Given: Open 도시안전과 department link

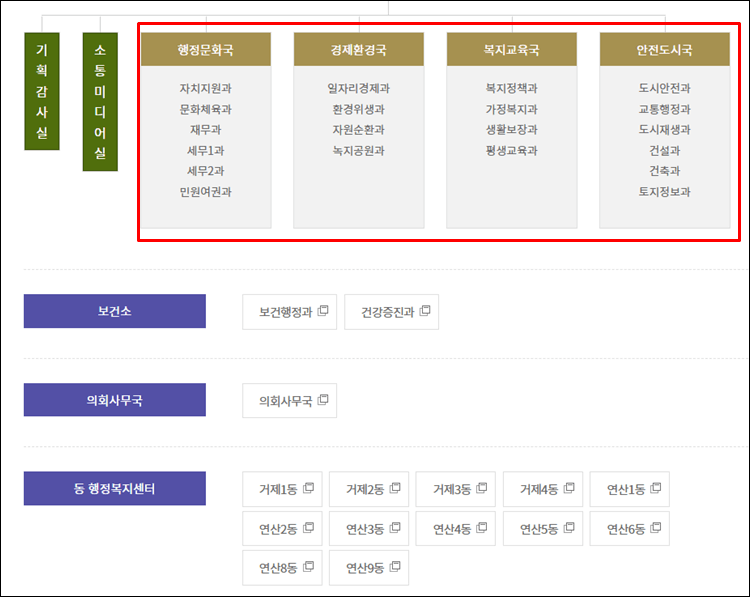Looking at the screenshot, I should click(665, 88).
